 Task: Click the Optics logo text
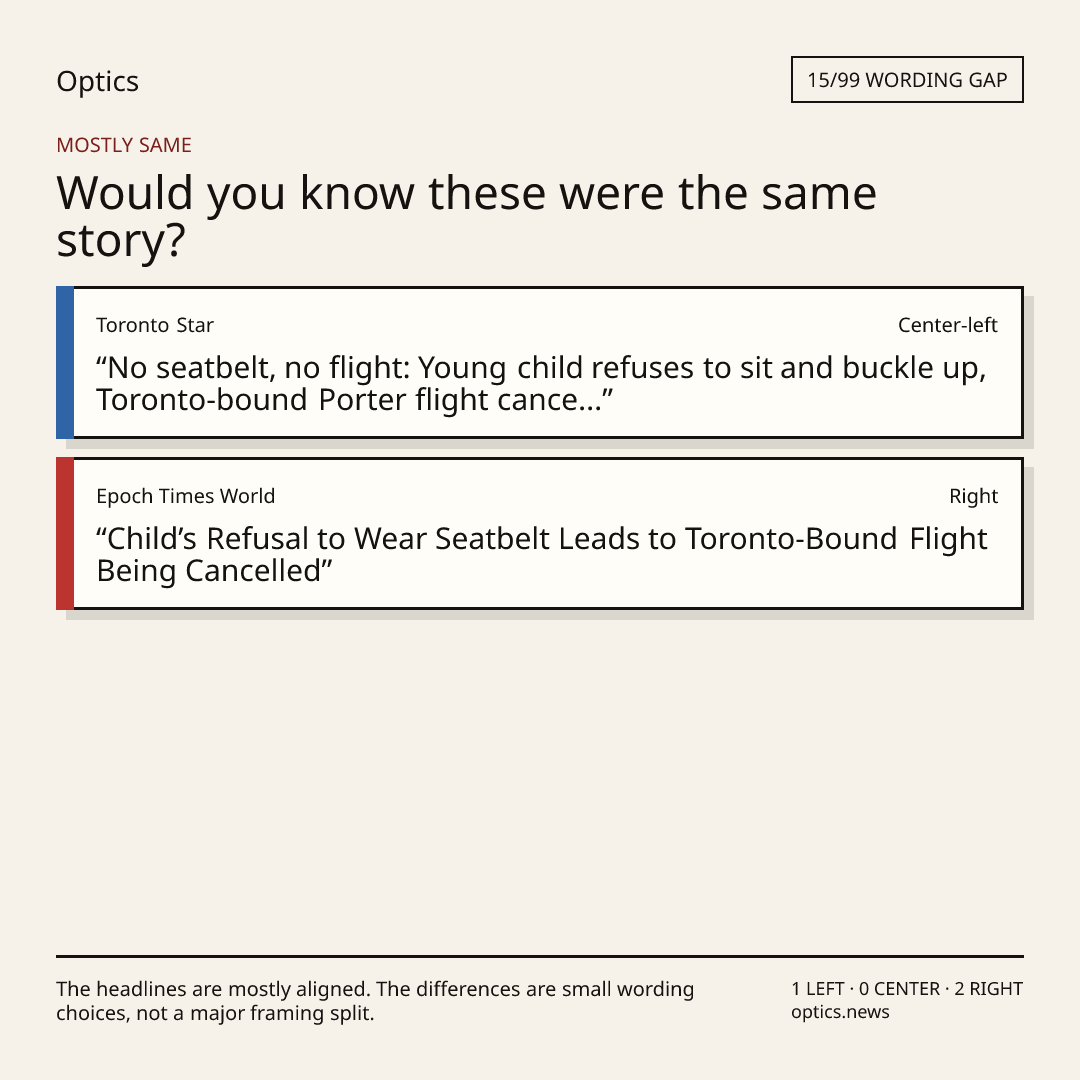[x=97, y=81]
